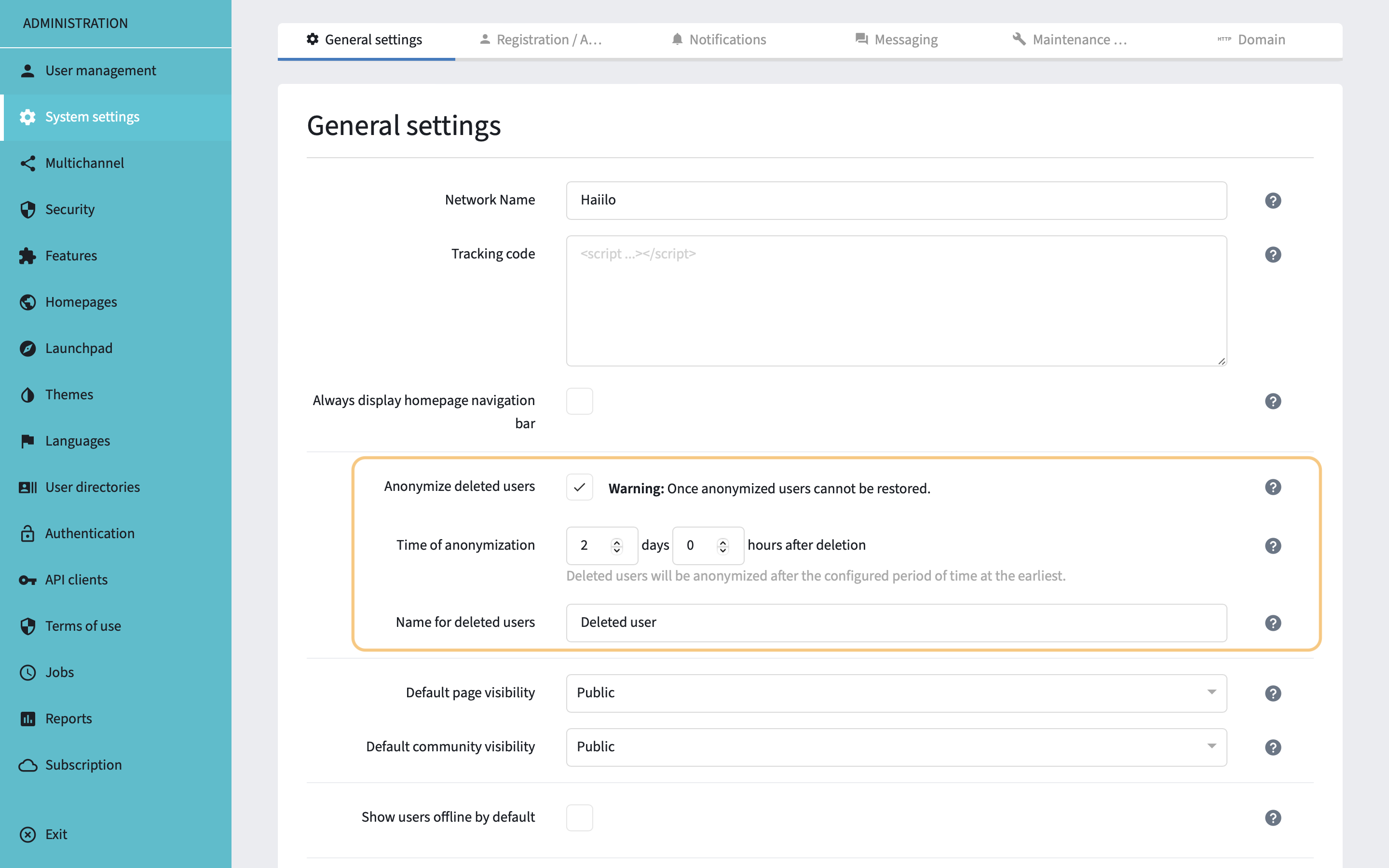Go to User management
The image size is (1389, 868).
[x=100, y=70]
